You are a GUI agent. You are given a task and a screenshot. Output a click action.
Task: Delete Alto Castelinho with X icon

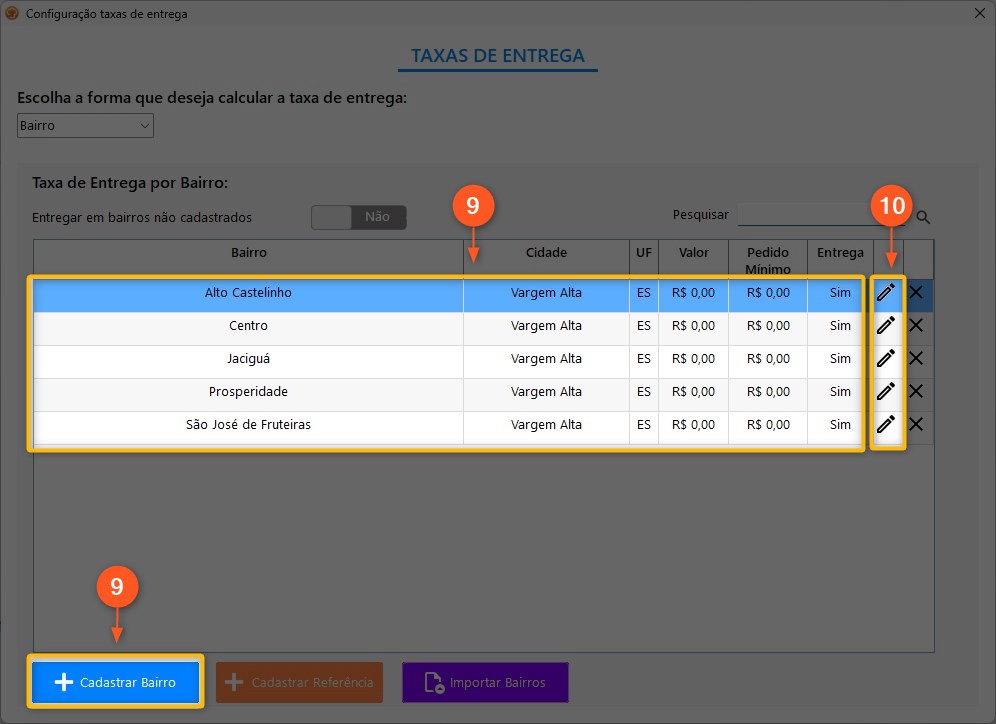pyautogui.click(x=915, y=292)
